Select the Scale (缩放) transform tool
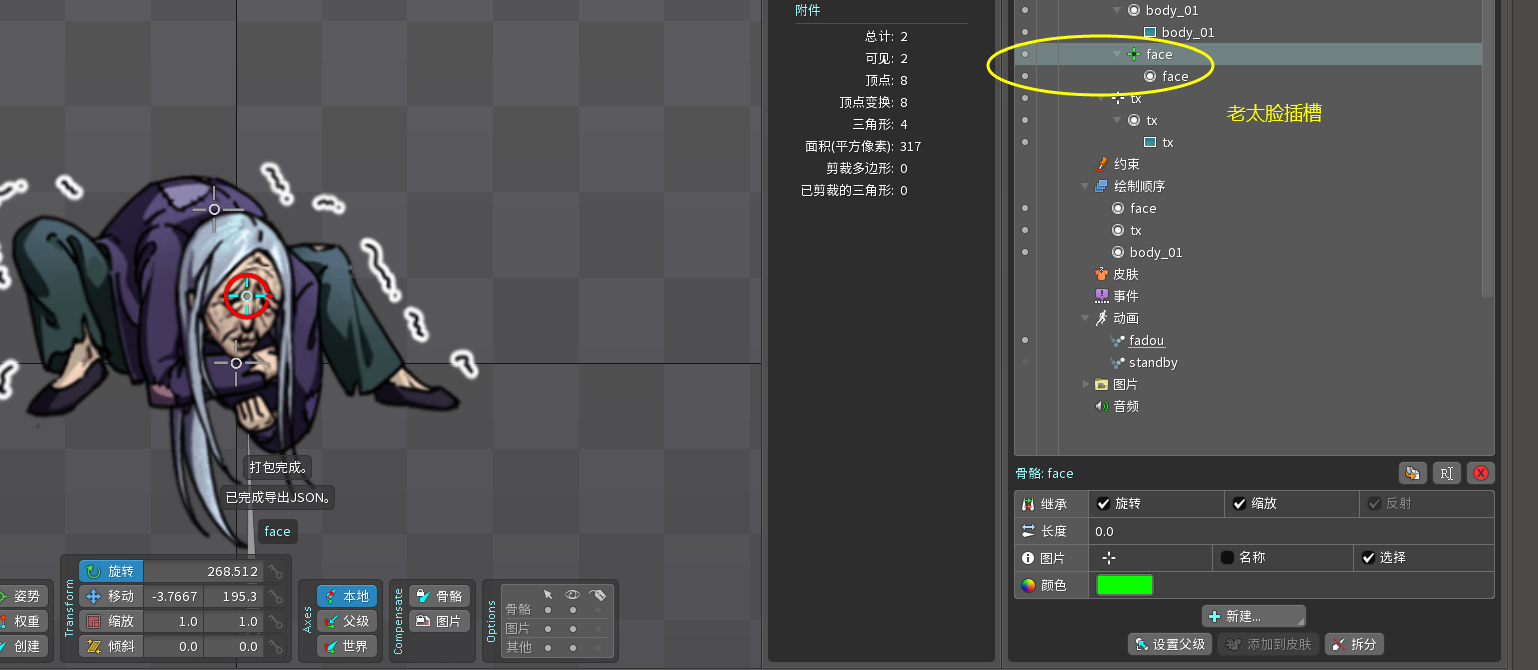This screenshot has height=670, width=1538. coord(111,621)
